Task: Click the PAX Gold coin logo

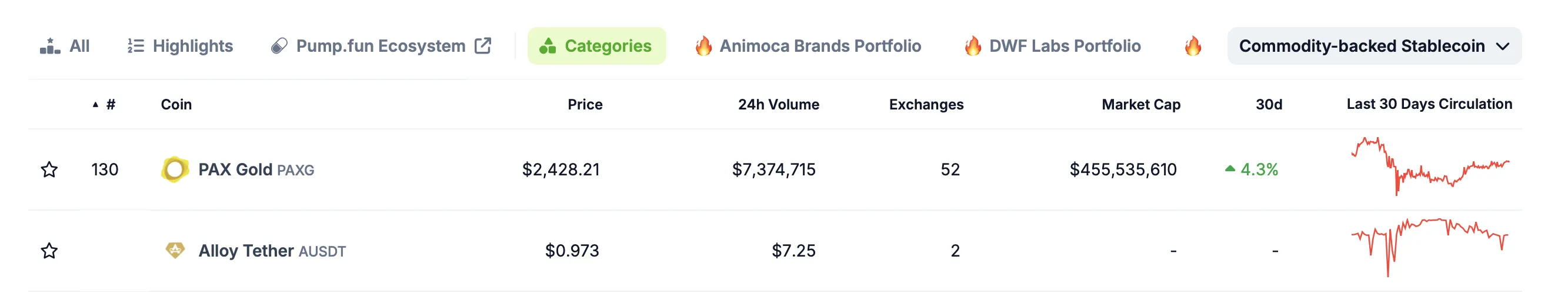Action: tap(175, 169)
